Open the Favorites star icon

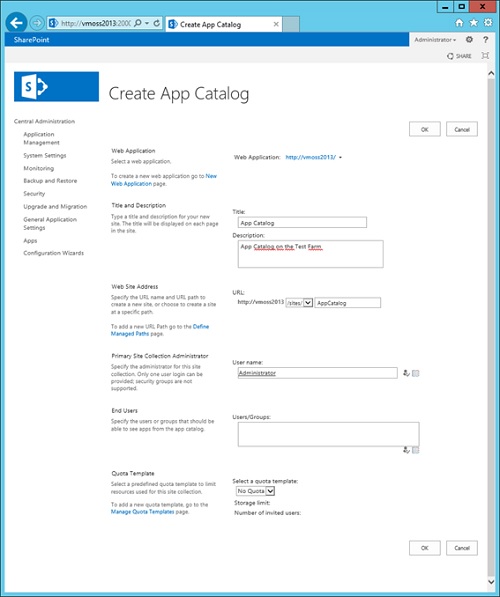tap(474, 23)
